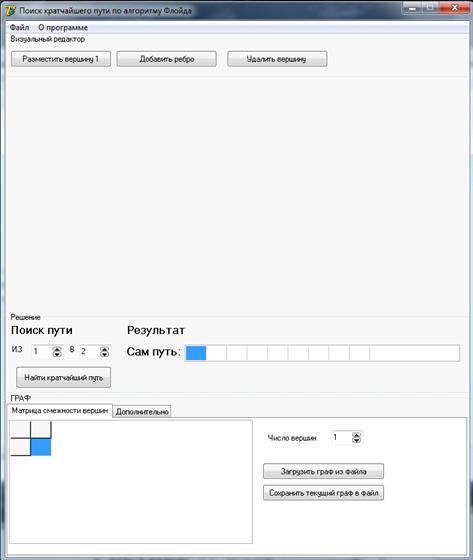
Task: Switch to Матрица смежности вершин tab
Action: [60, 411]
